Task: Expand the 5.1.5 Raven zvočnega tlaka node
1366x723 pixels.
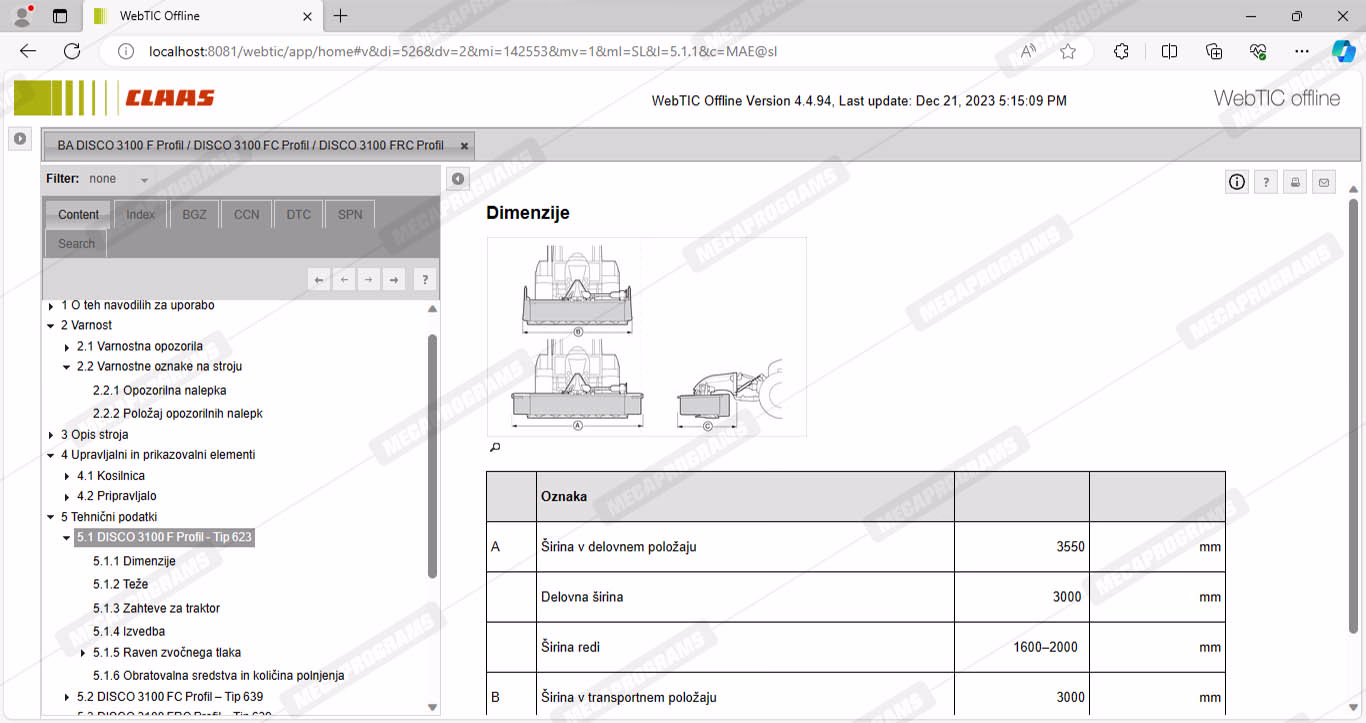Action: 83,653
